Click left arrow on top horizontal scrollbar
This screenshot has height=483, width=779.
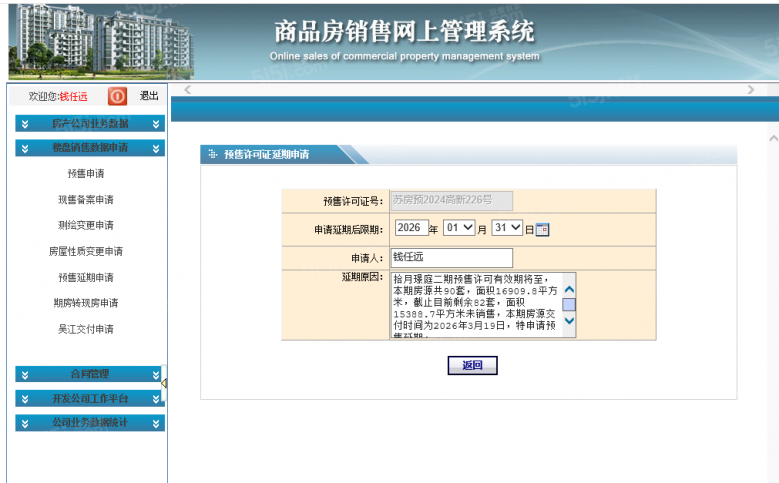(186, 90)
